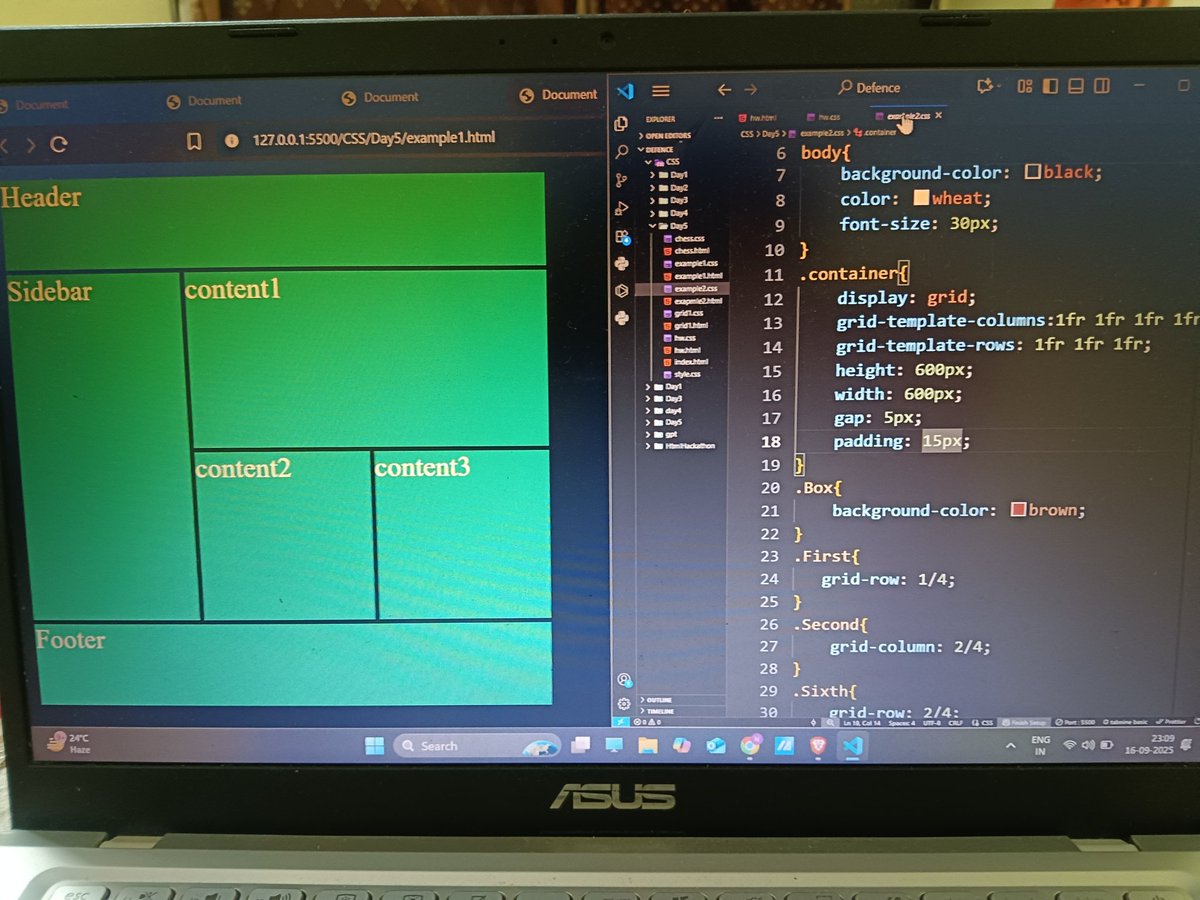The height and width of the screenshot is (900, 1200).
Task: Open chess.html in the Explorer tree
Action: click(686, 250)
